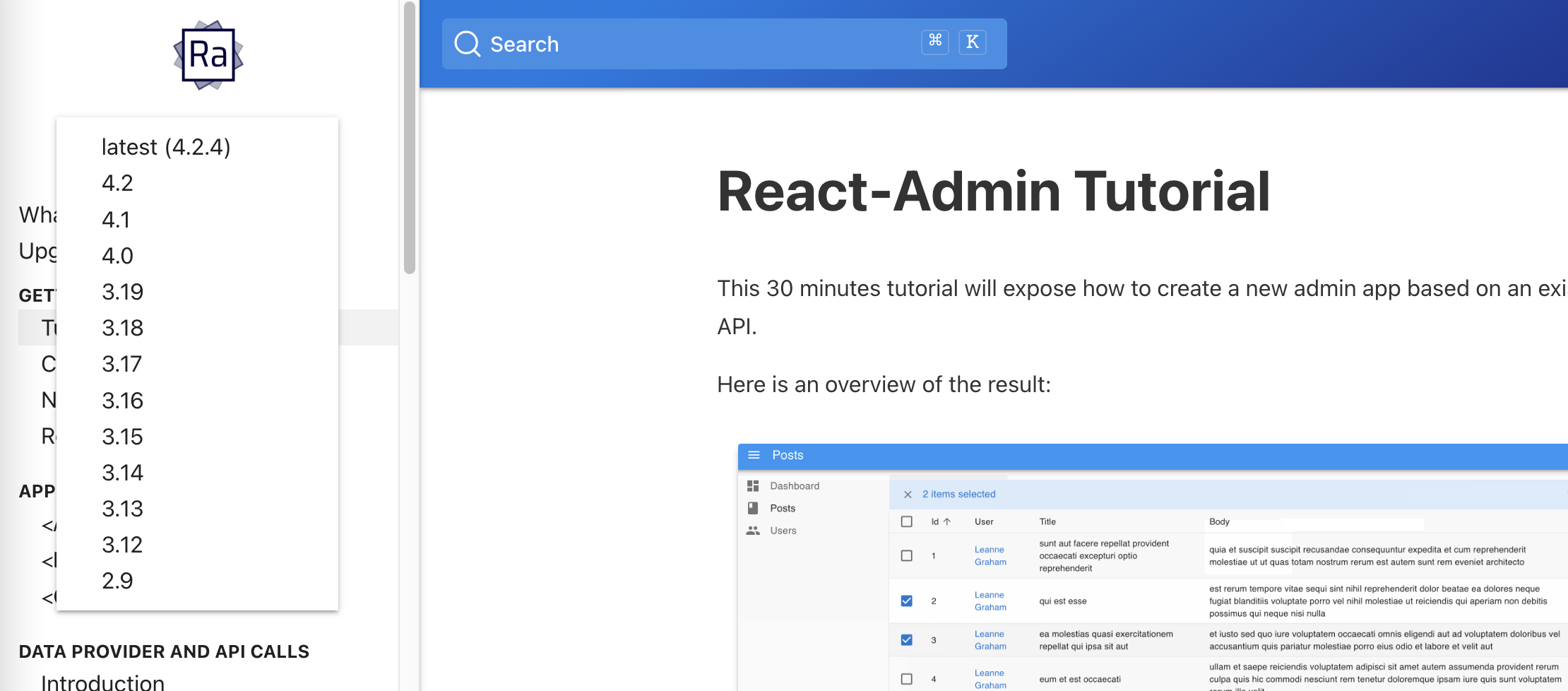Click the Users people icon in demo sidebar
The image size is (1568, 691).
pos(753,531)
